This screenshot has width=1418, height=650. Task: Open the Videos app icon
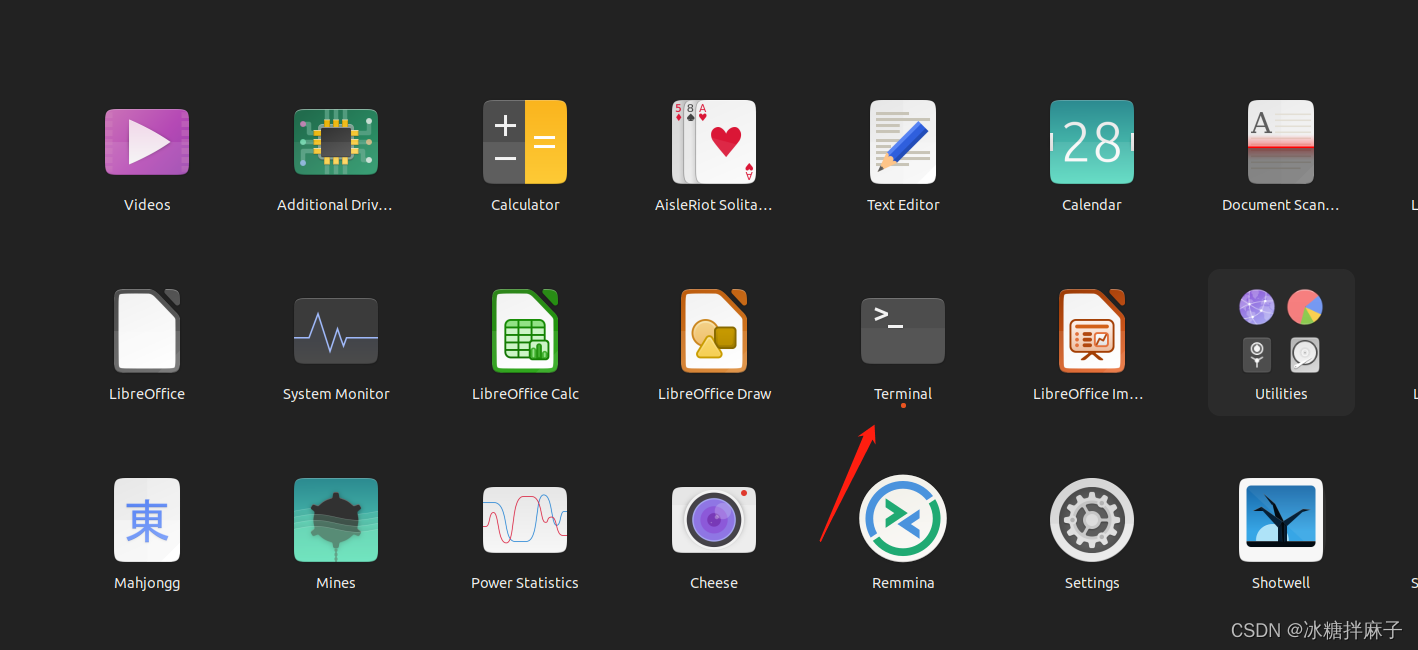[x=147, y=142]
